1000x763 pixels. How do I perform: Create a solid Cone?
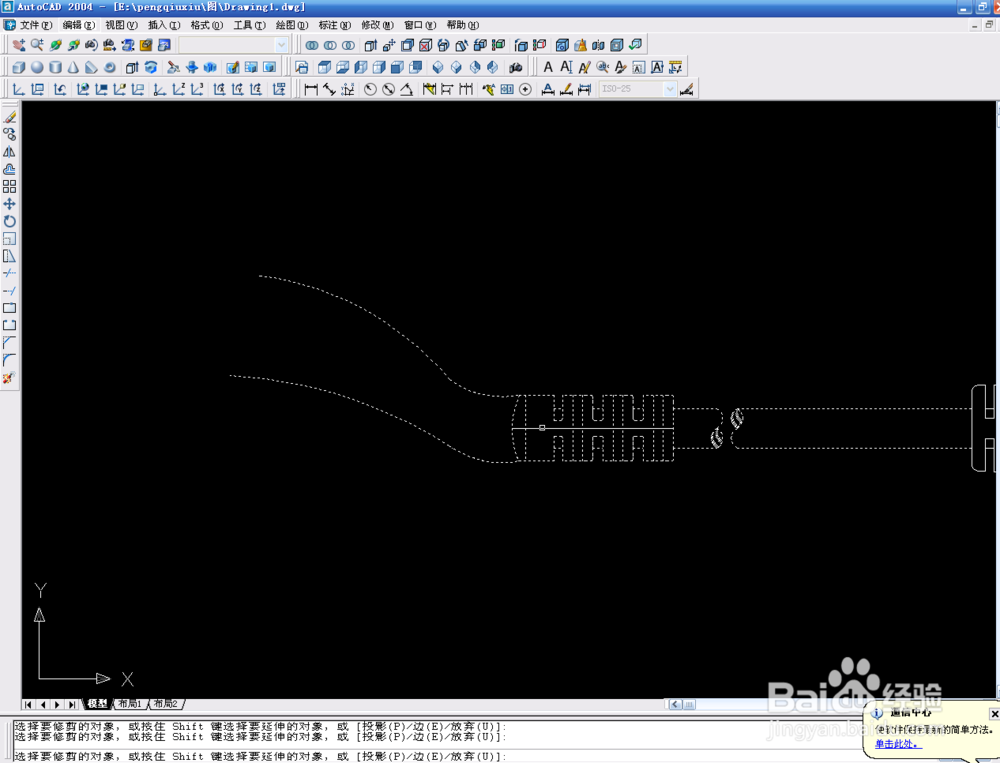point(73,67)
